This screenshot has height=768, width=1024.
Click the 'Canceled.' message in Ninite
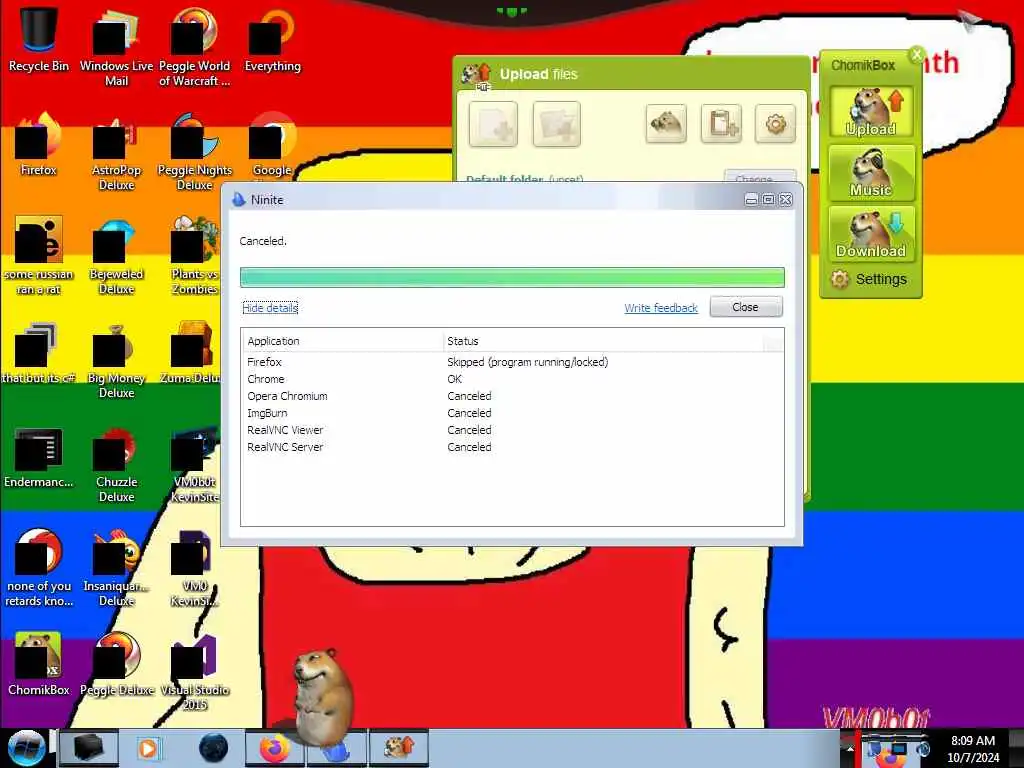coord(263,241)
